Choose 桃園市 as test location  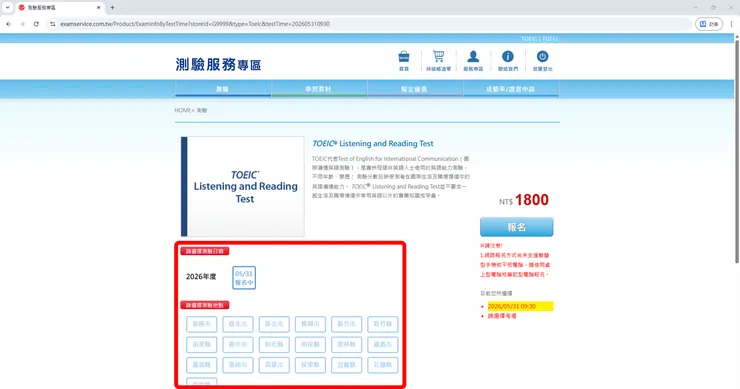[310, 324]
